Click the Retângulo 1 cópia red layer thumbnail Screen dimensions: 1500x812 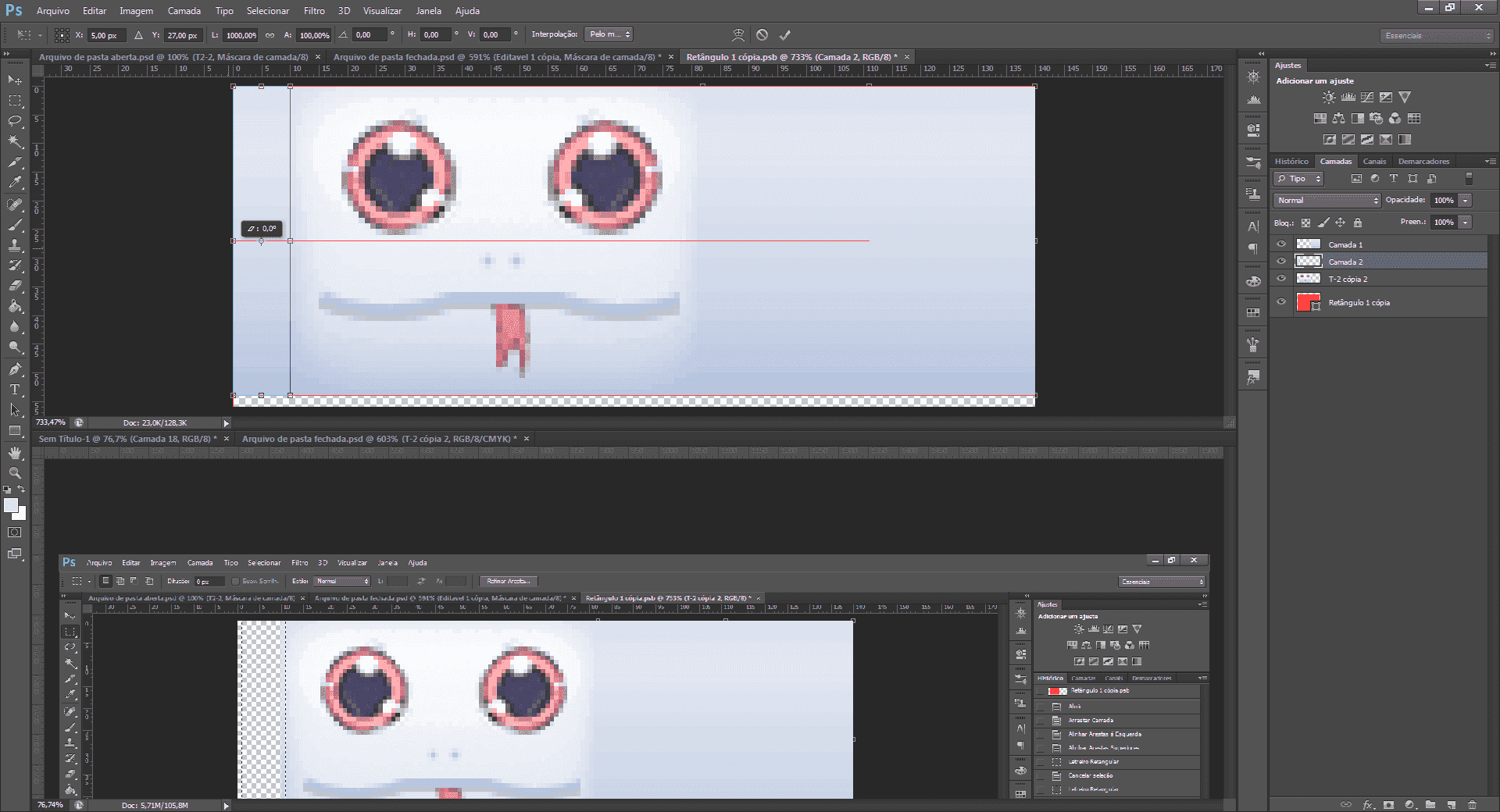coord(1308,302)
